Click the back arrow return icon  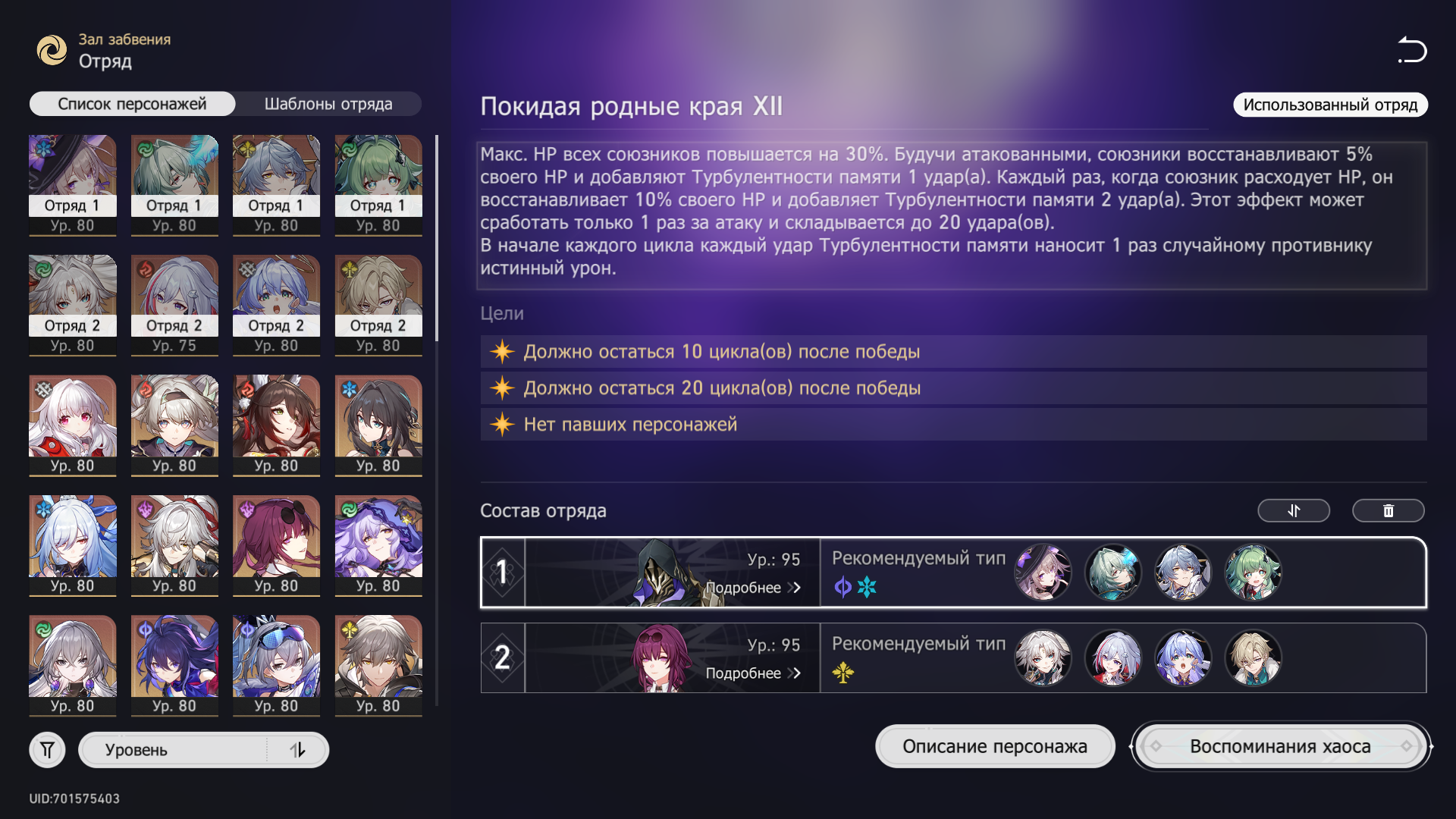coord(1411,50)
